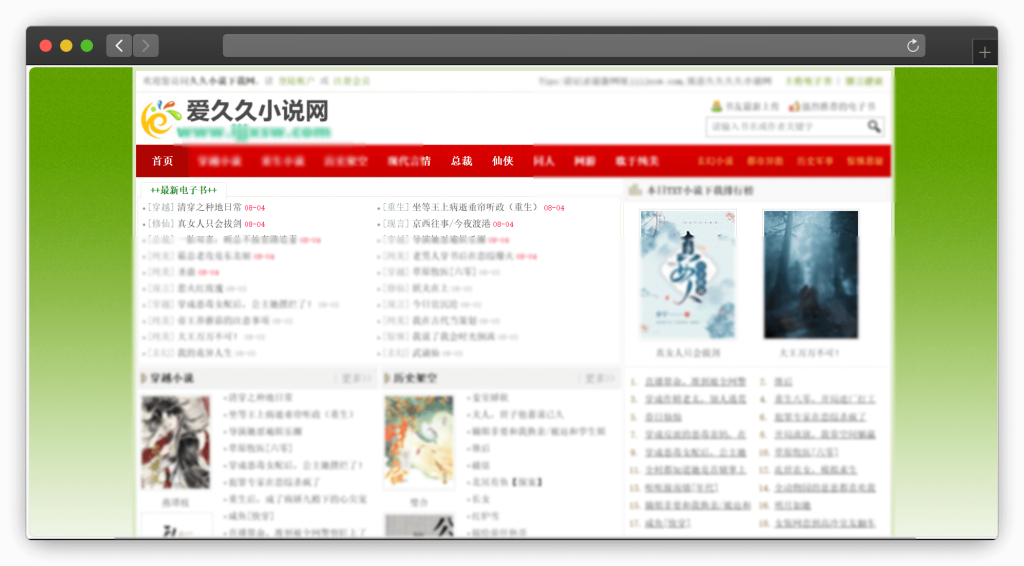Open a new tab with the plus button
This screenshot has height=566, width=1024.
tap(985, 52)
